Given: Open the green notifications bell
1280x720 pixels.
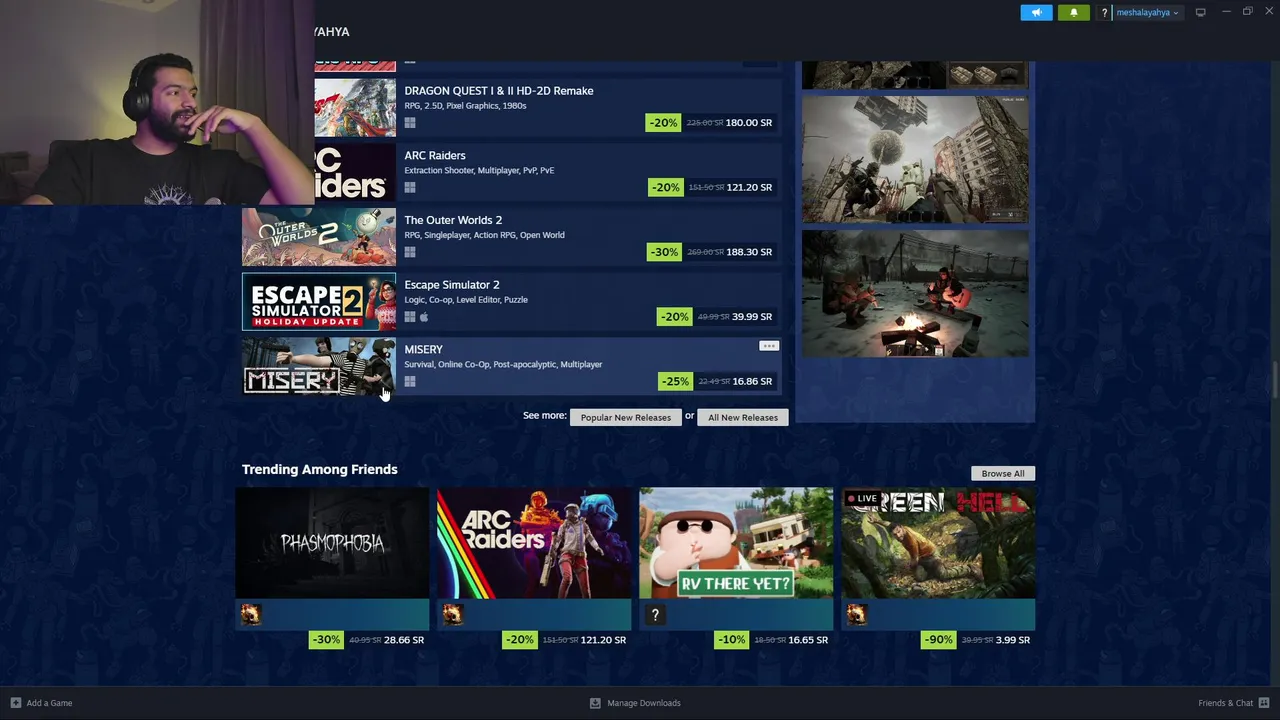Looking at the screenshot, I should (1074, 12).
